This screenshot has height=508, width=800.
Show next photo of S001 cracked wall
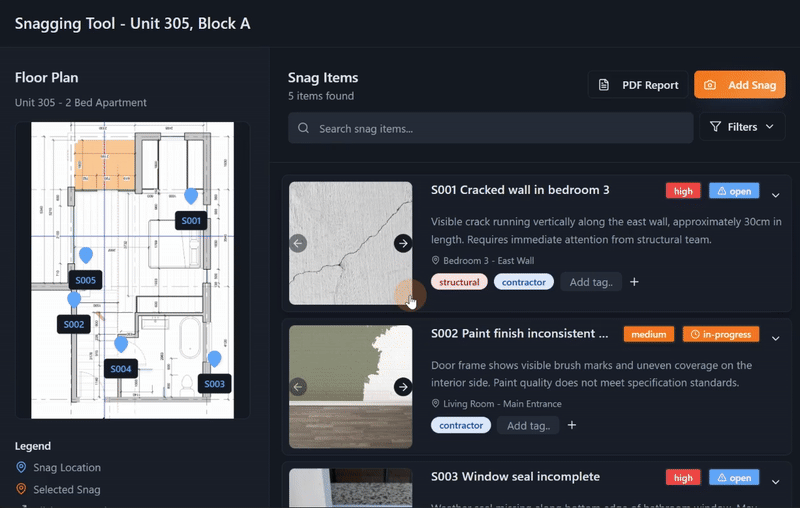[x=403, y=243]
